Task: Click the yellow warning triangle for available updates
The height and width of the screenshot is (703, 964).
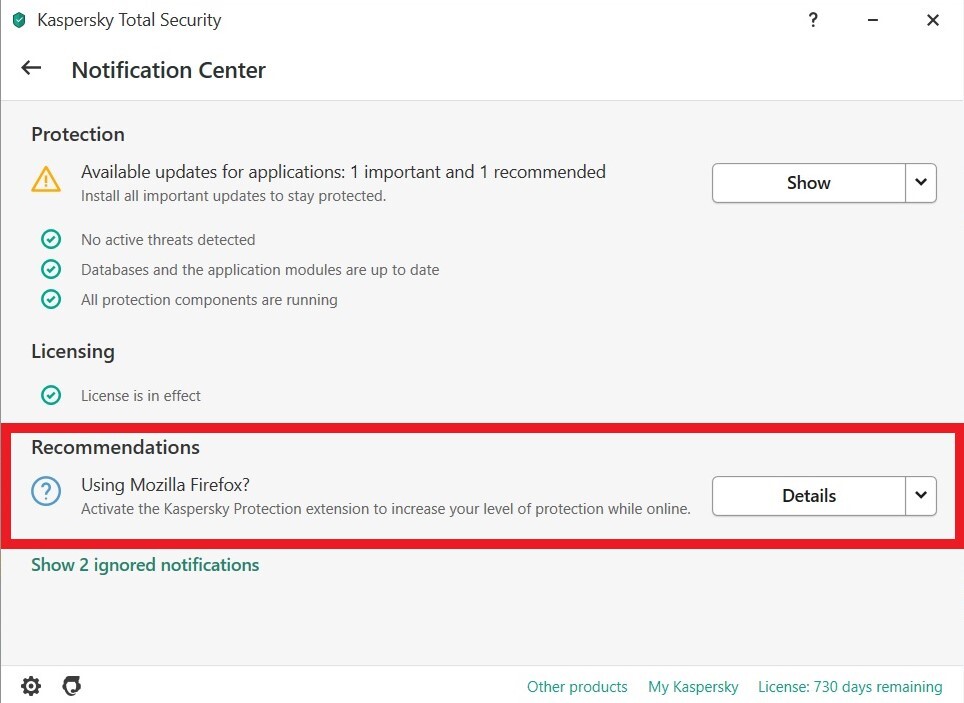Action: (46, 180)
